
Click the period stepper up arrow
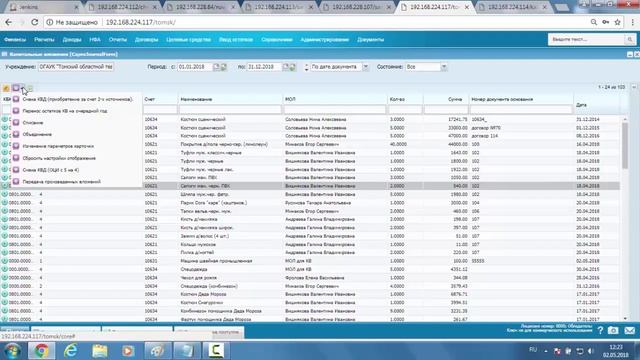pyautogui.click(x=306, y=64)
